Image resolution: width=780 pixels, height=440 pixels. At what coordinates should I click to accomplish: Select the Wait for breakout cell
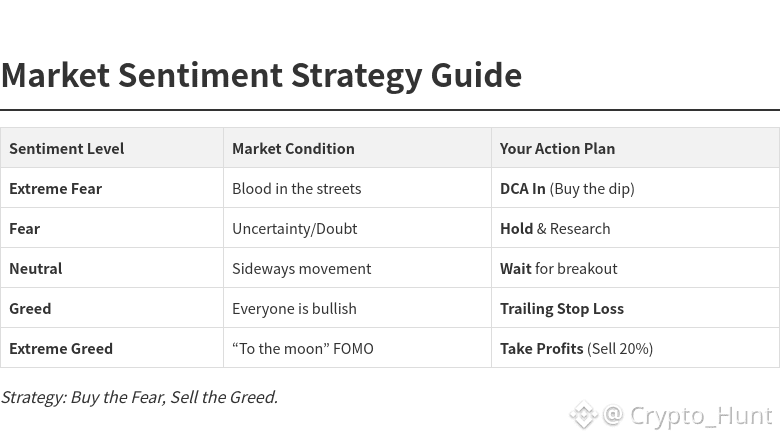558,268
